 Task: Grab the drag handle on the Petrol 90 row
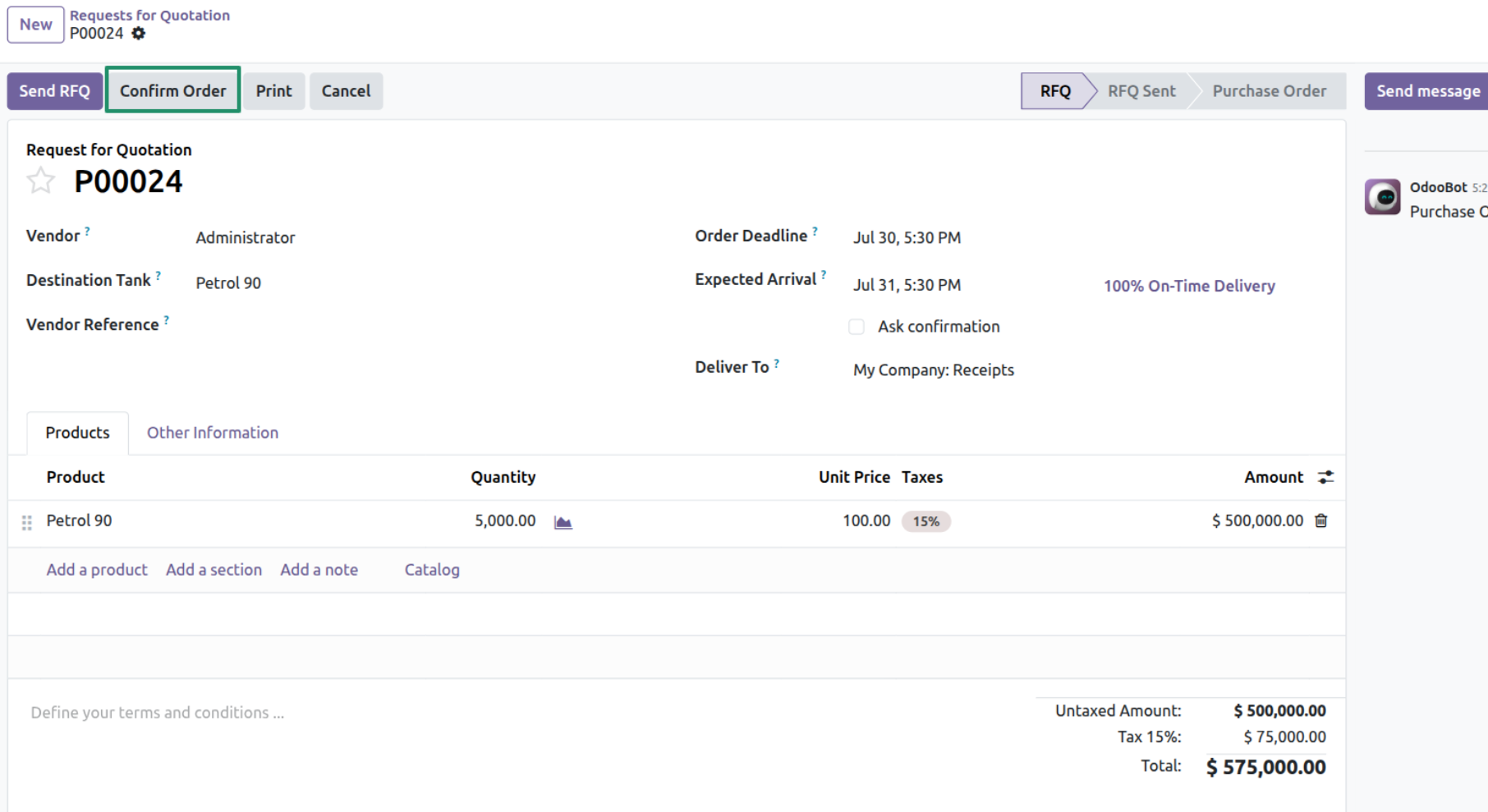click(x=26, y=522)
